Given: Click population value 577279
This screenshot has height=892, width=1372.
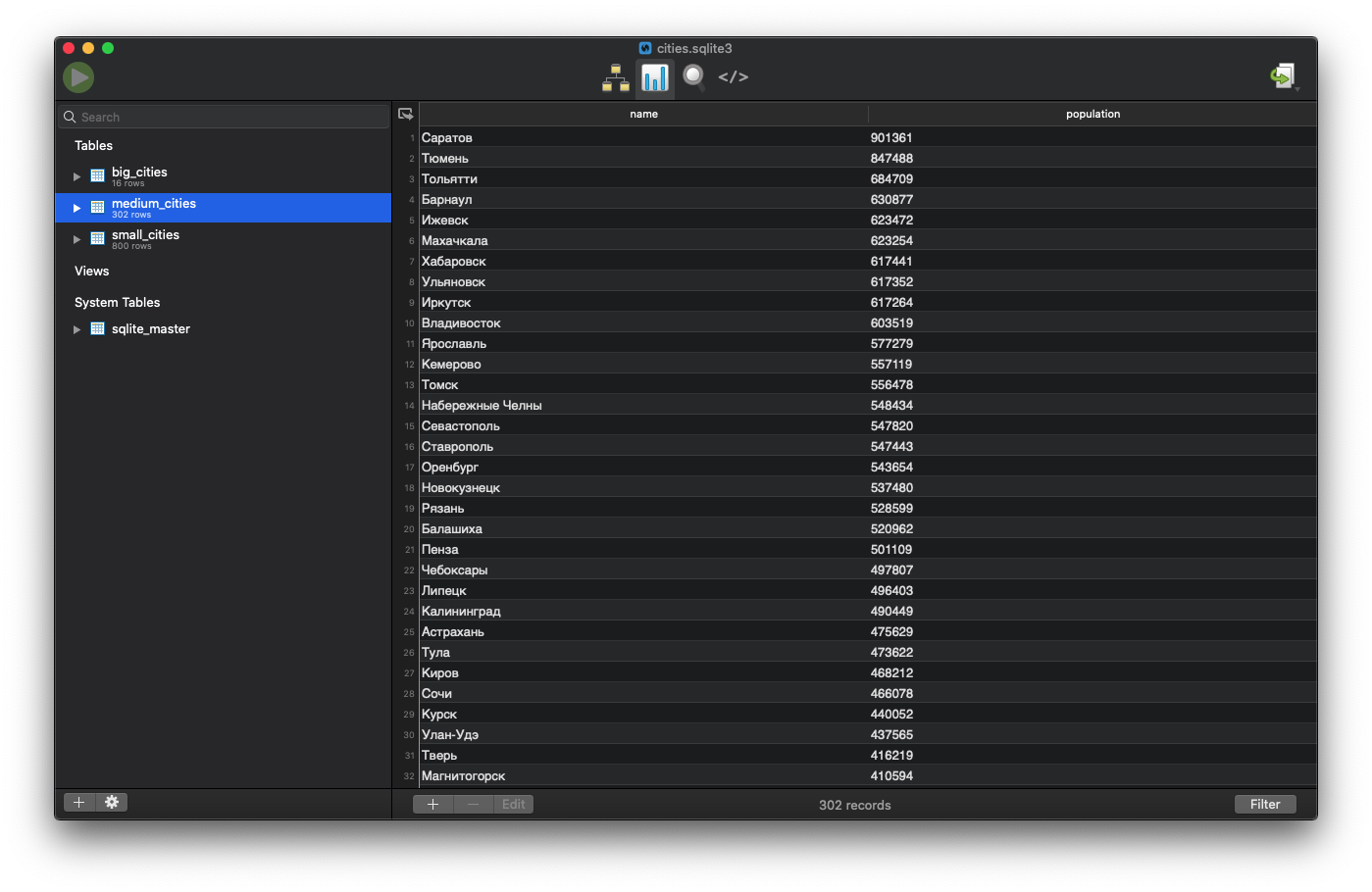Looking at the screenshot, I should point(891,343).
